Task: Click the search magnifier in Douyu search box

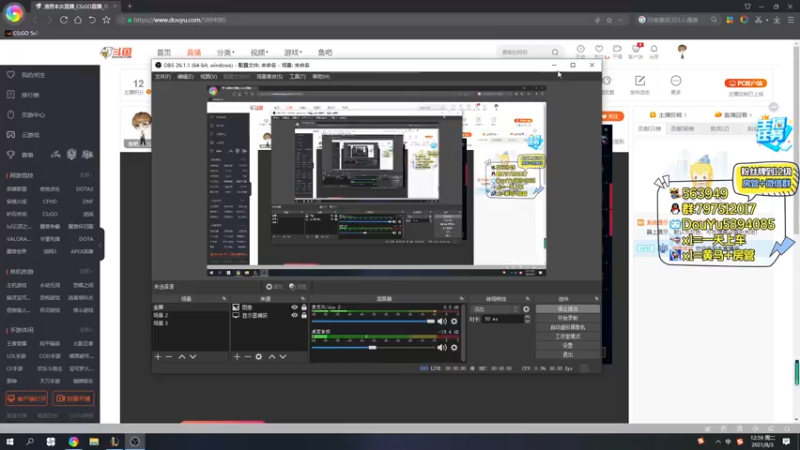Action: click(555, 52)
